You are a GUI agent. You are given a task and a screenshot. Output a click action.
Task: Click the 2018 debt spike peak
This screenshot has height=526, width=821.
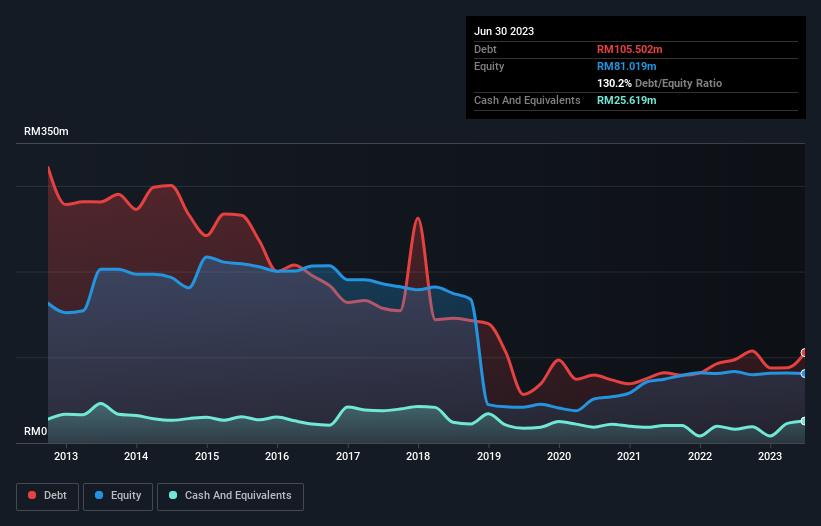pos(417,218)
